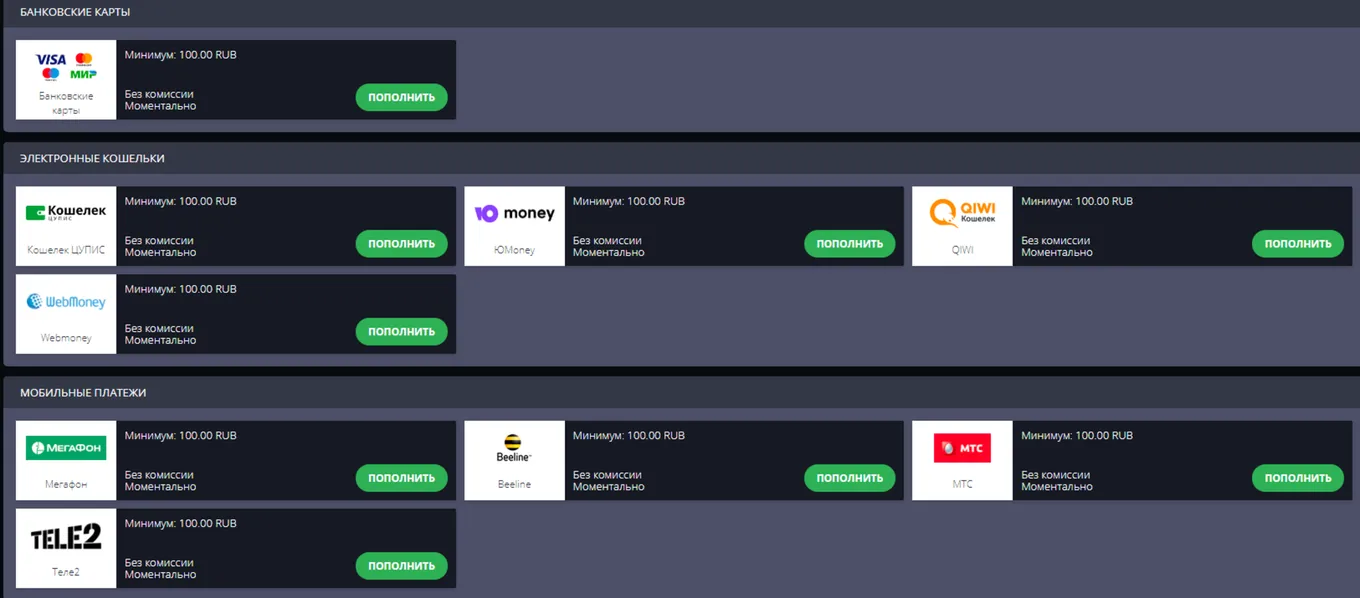Click the QIWI caption under its logo

tap(962, 250)
